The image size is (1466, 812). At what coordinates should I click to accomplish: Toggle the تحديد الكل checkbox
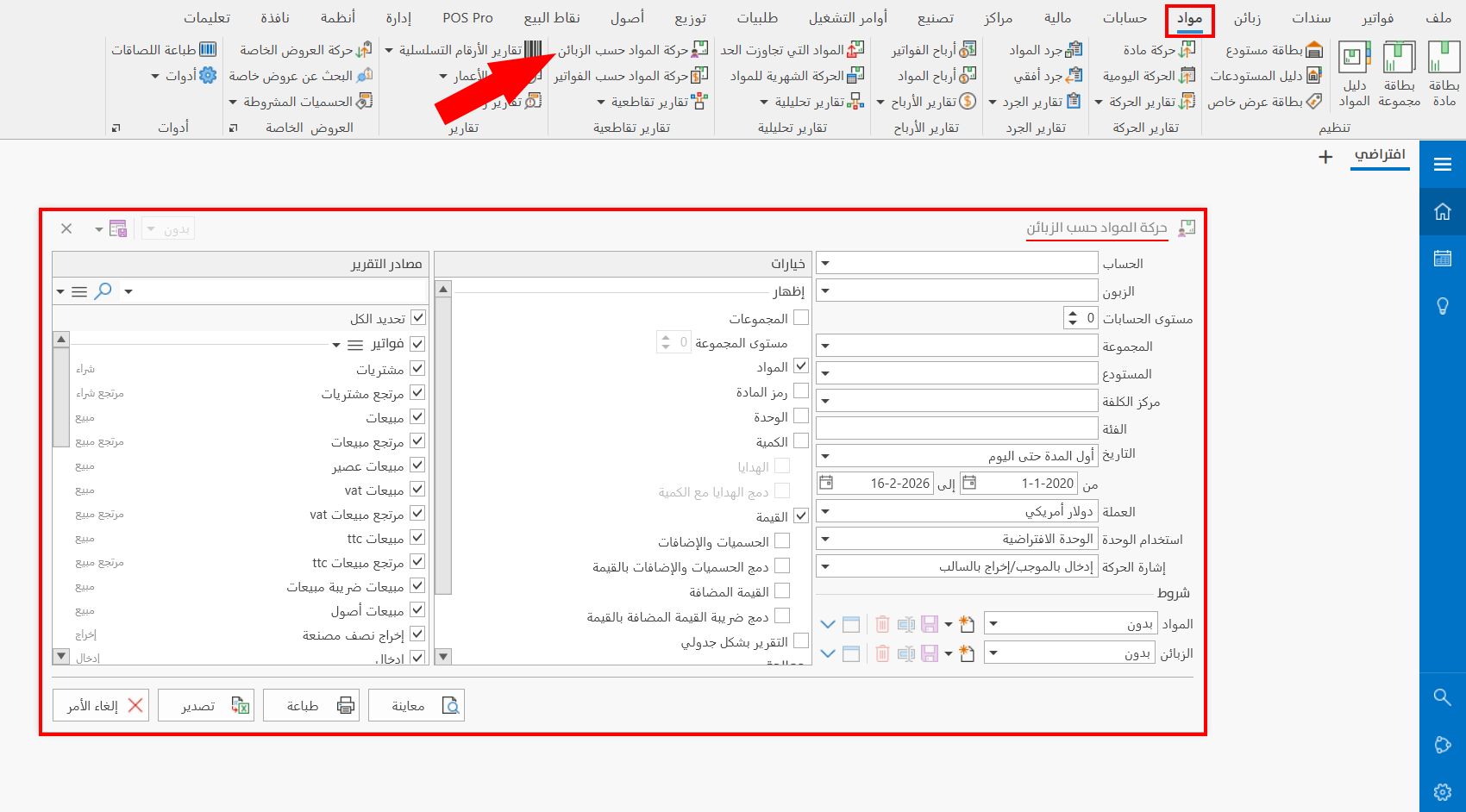(417, 317)
